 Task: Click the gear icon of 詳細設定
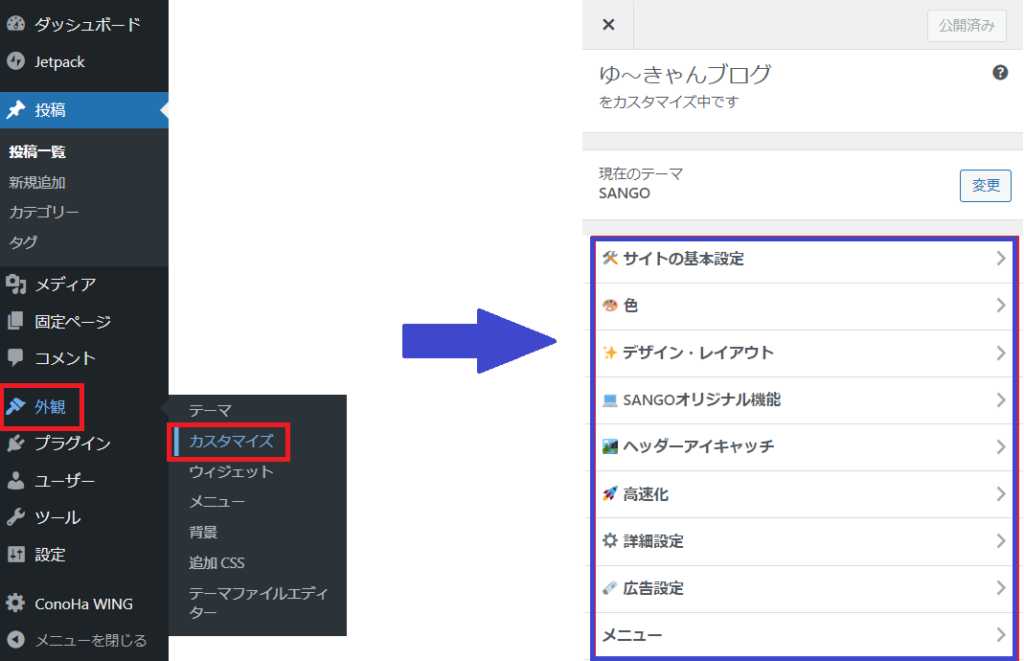click(x=610, y=541)
